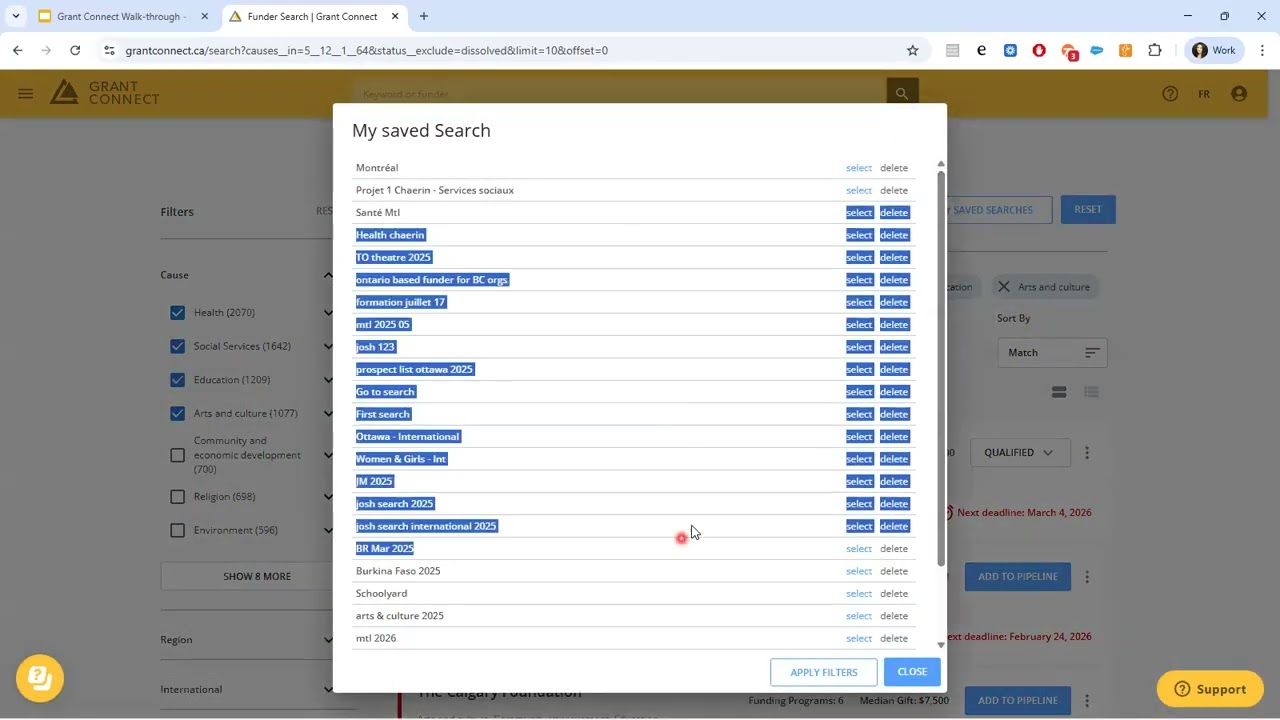The width and height of the screenshot is (1280, 720).
Task: Switch language to FR
Action: pos(1204,94)
